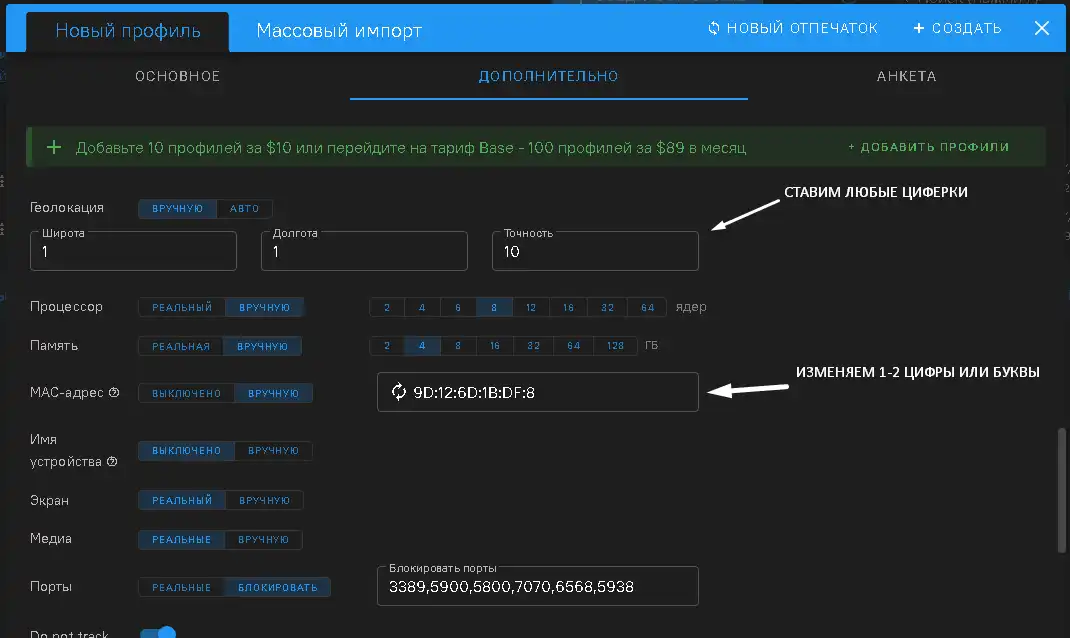Viewport: 1070px width, 638px height.
Task: Set Память to РЕАЛЬНАЯ
Action: click(181, 347)
